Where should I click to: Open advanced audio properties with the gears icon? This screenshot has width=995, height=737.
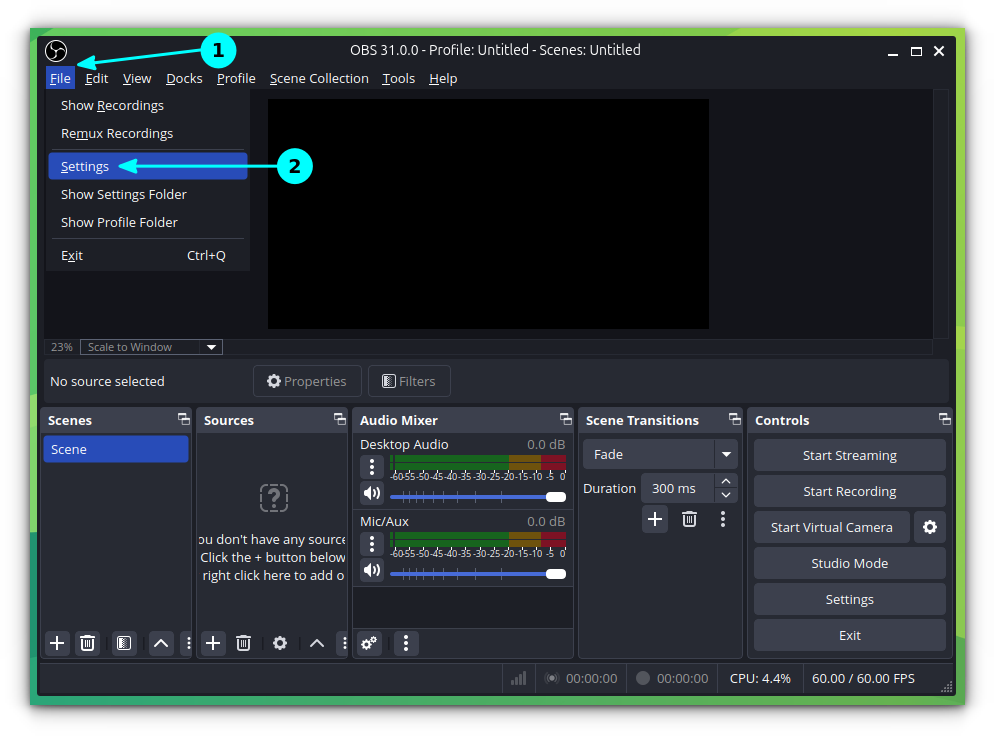369,643
